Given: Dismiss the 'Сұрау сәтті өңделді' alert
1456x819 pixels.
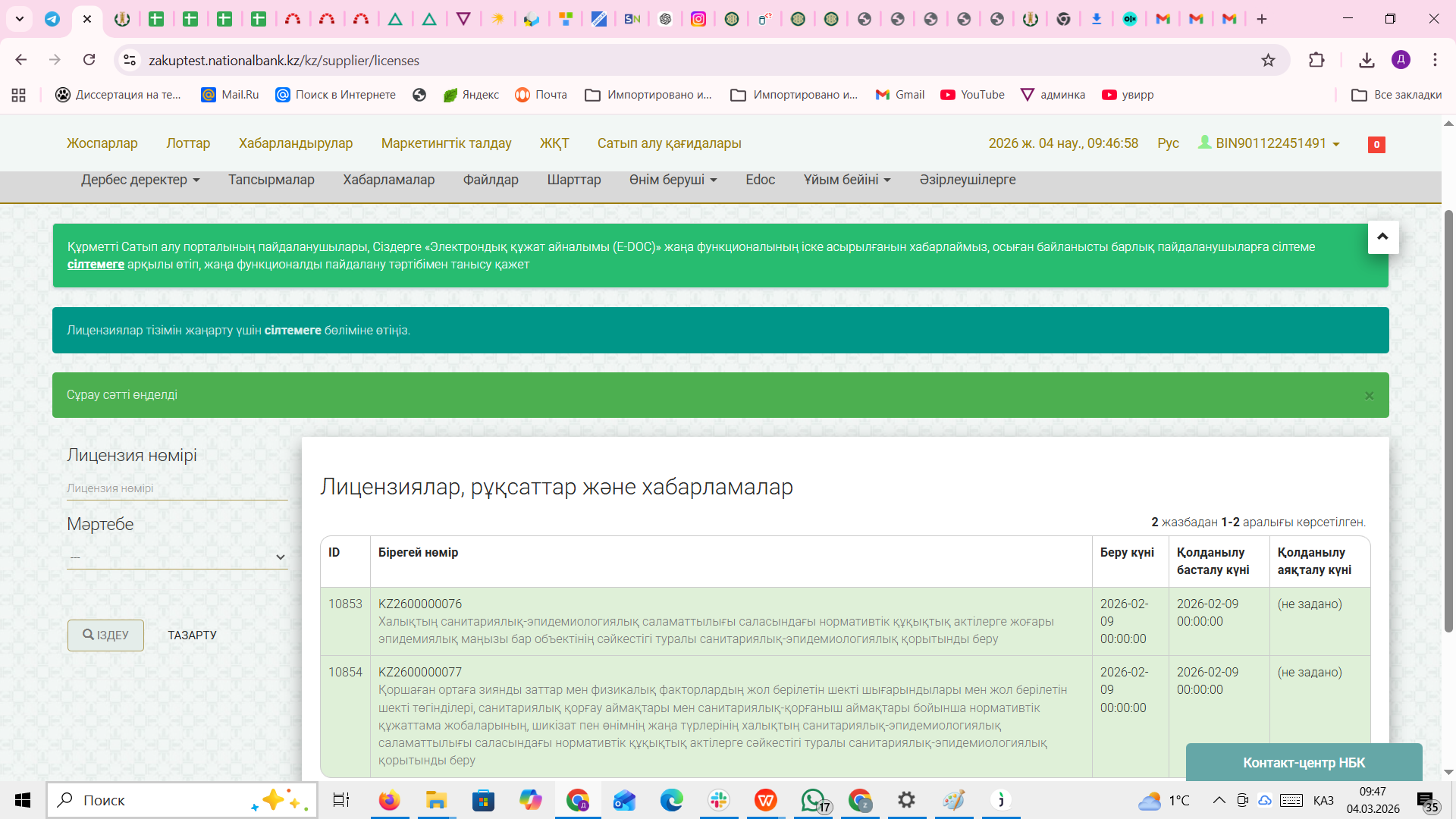Looking at the screenshot, I should click(x=1369, y=395).
